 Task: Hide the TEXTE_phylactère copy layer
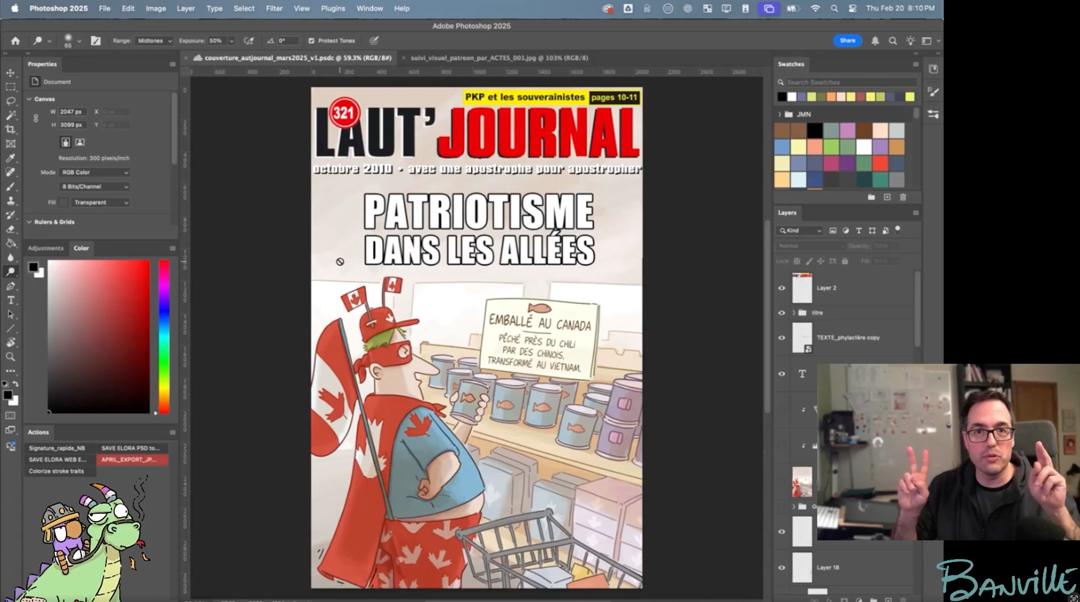(x=782, y=338)
